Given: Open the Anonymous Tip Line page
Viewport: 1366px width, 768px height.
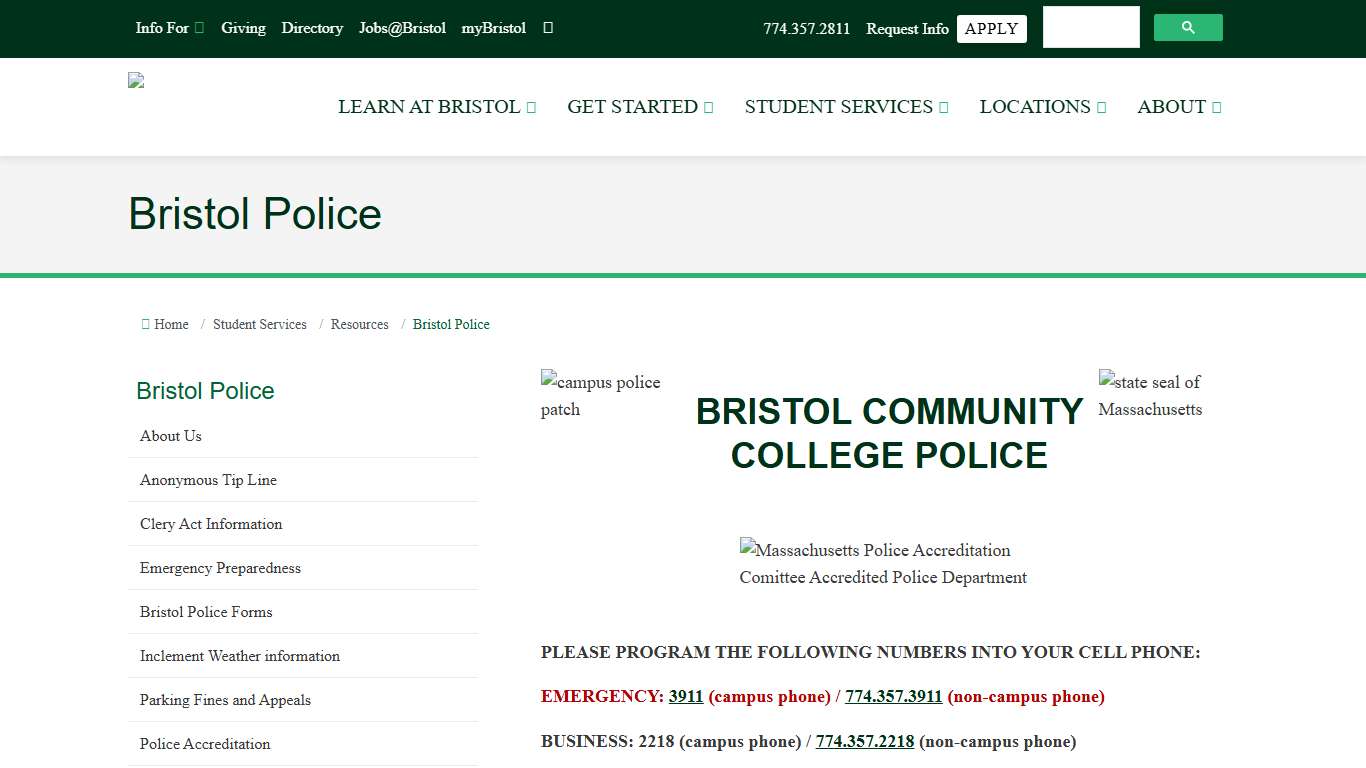Looking at the screenshot, I should coord(208,480).
